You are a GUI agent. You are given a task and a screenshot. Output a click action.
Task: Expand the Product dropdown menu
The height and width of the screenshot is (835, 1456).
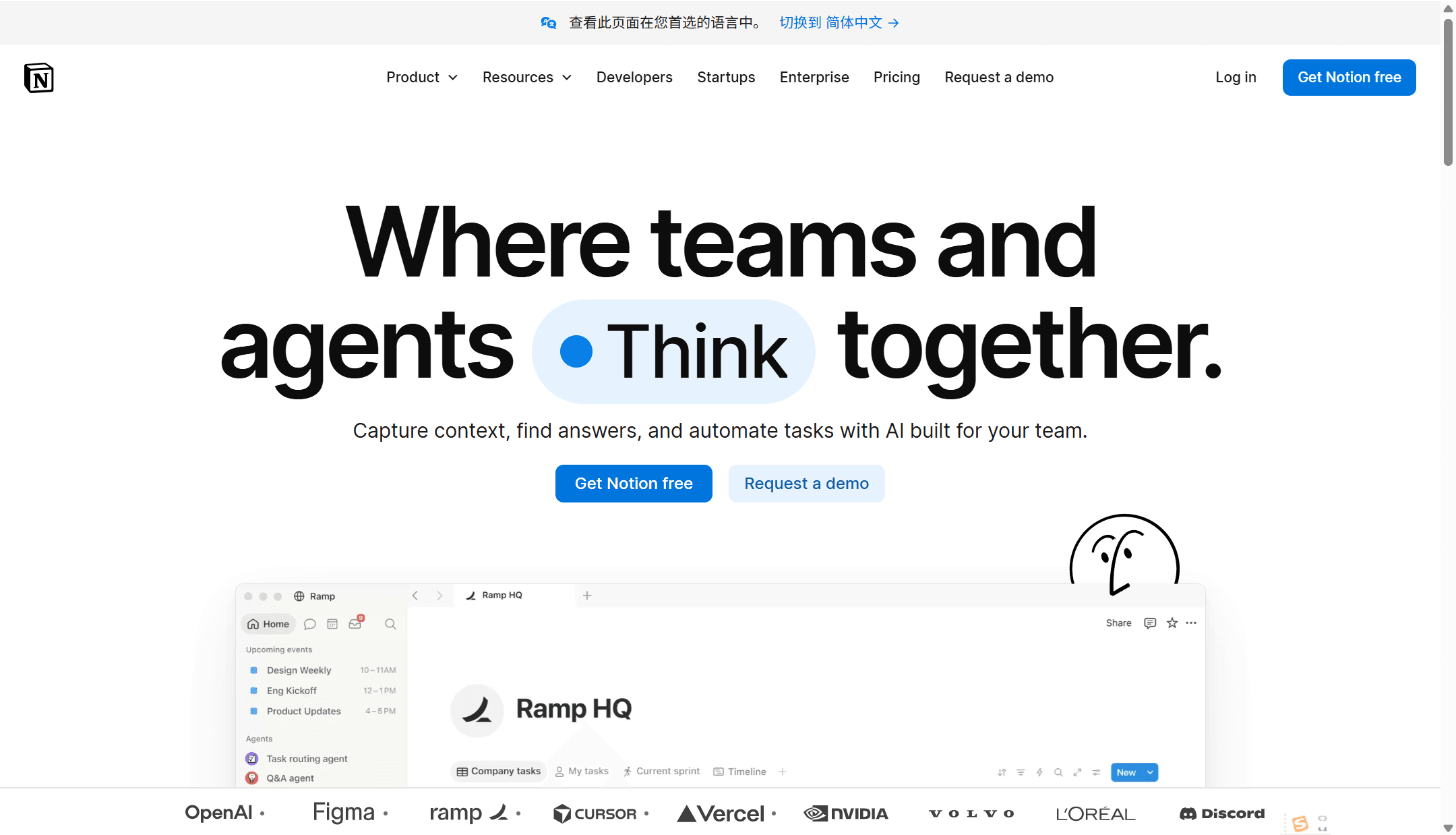point(422,78)
